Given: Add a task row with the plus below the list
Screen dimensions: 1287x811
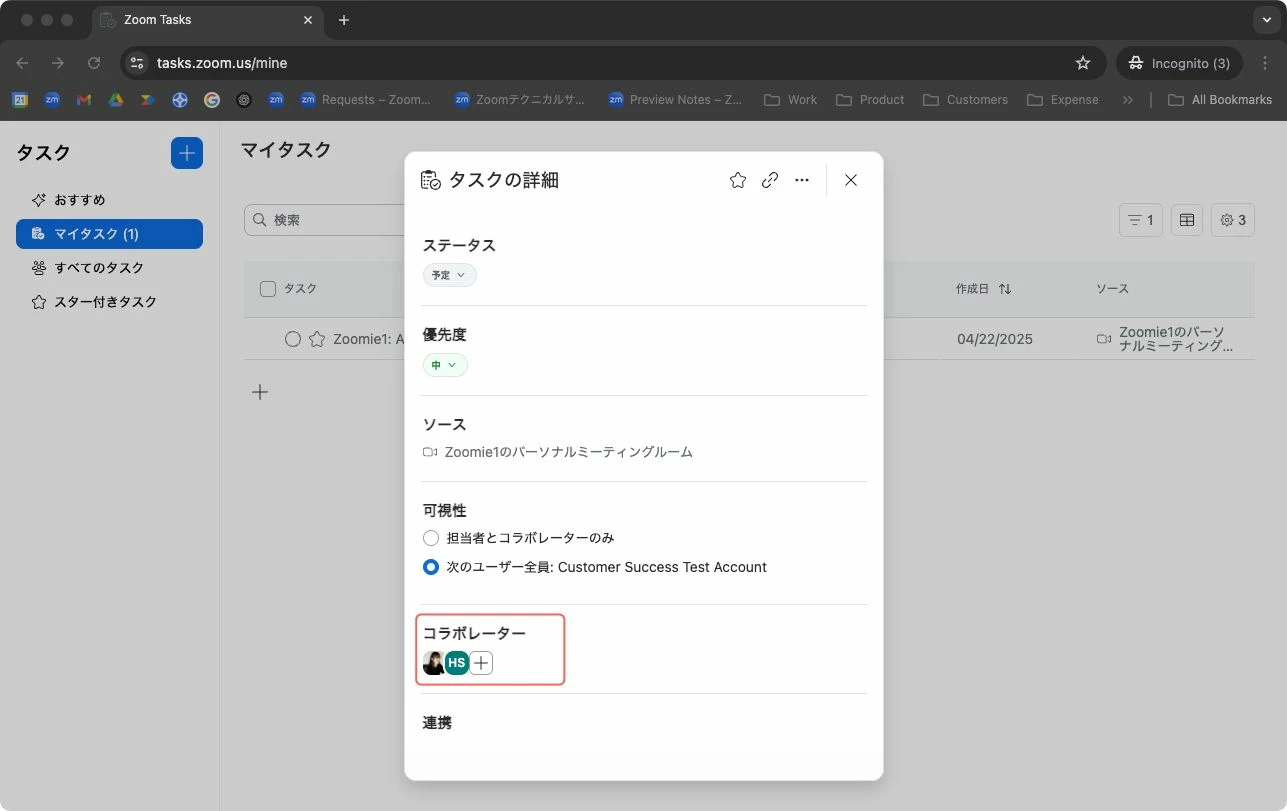Looking at the screenshot, I should point(260,392).
